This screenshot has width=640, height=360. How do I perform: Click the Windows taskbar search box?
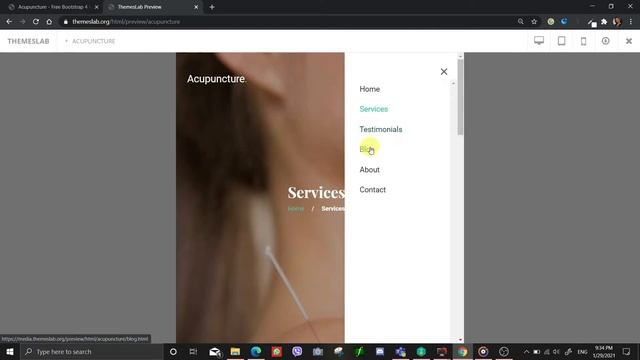92,351
